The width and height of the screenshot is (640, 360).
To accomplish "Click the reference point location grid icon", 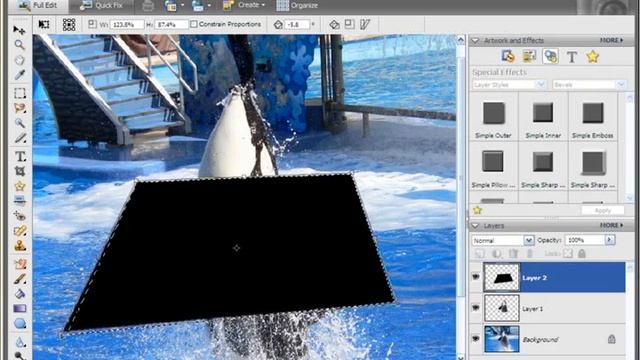I will tap(69, 24).
